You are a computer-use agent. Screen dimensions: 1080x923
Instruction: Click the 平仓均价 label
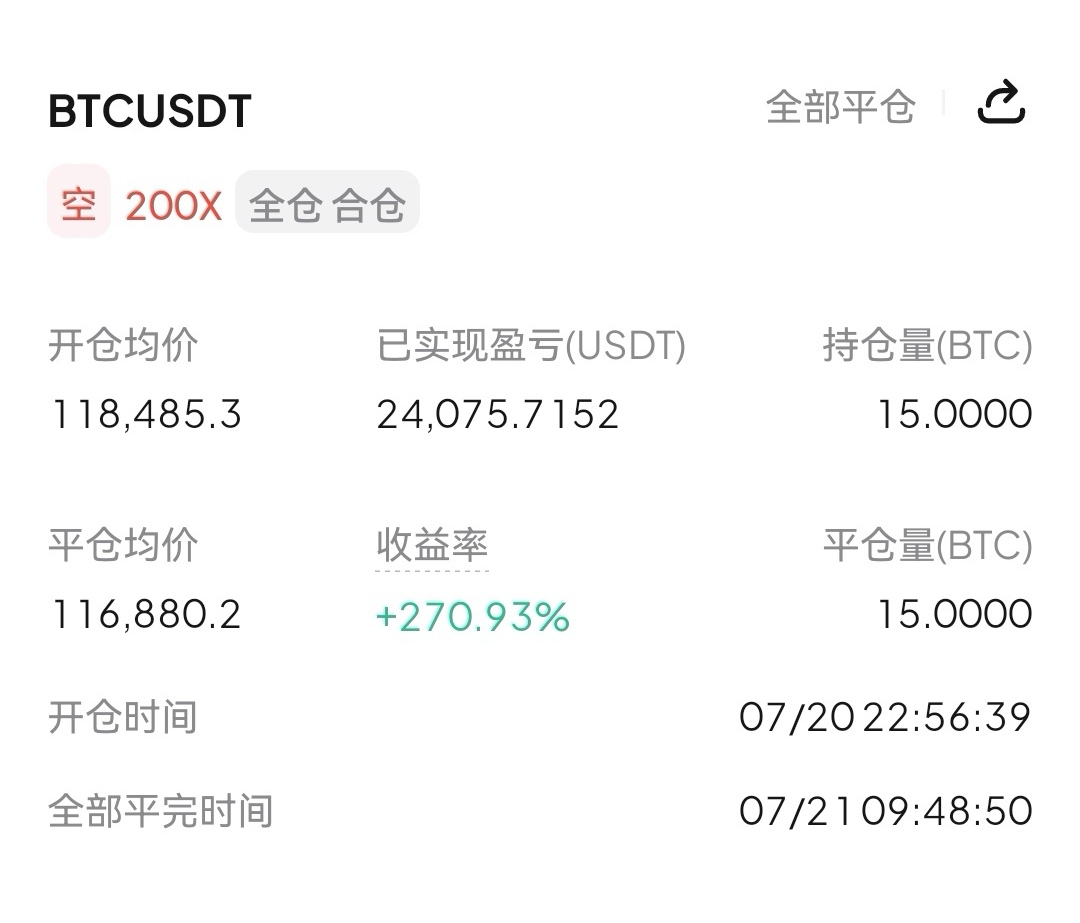(x=123, y=546)
